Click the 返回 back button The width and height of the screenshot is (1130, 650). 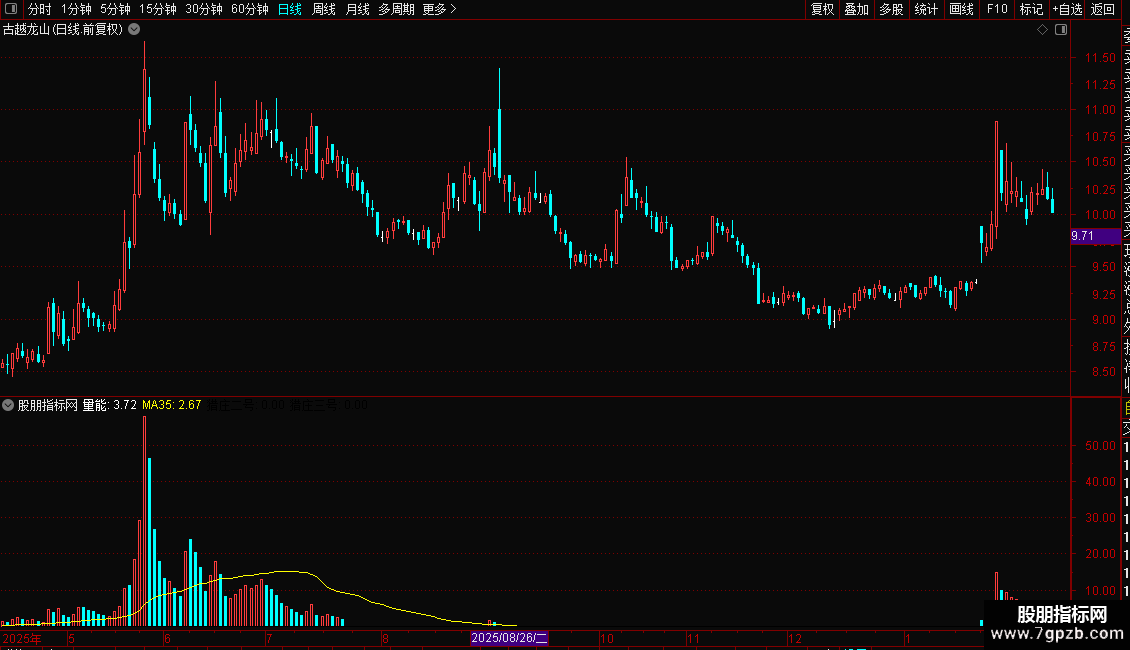click(1103, 9)
